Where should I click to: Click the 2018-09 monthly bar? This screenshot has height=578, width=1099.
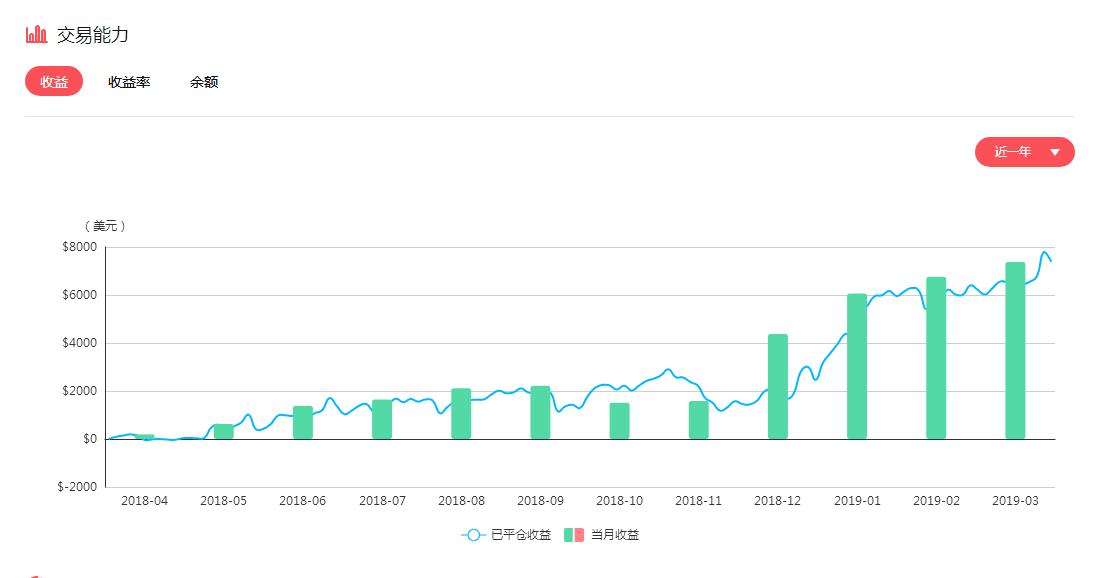pos(540,413)
